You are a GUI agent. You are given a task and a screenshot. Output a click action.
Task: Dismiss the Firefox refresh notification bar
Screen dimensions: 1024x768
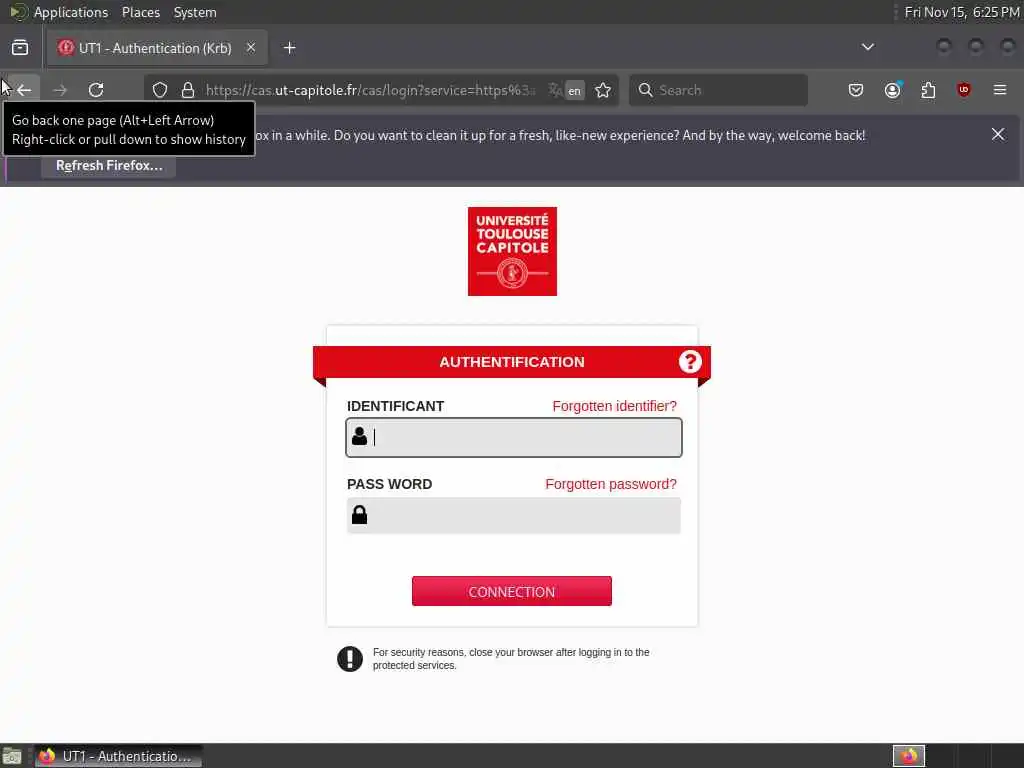(998, 135)
